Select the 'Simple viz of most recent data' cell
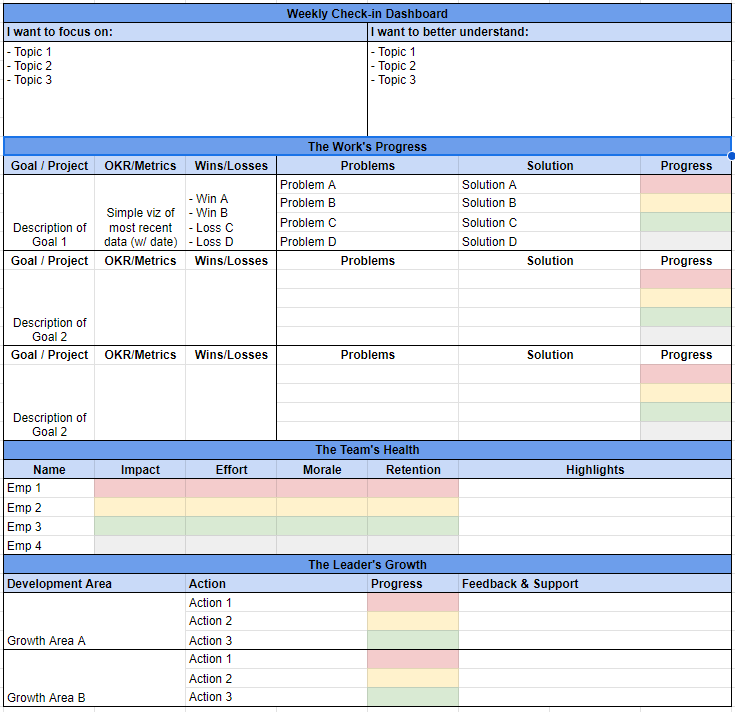This screenshot has width=735, height=712. 140,212
